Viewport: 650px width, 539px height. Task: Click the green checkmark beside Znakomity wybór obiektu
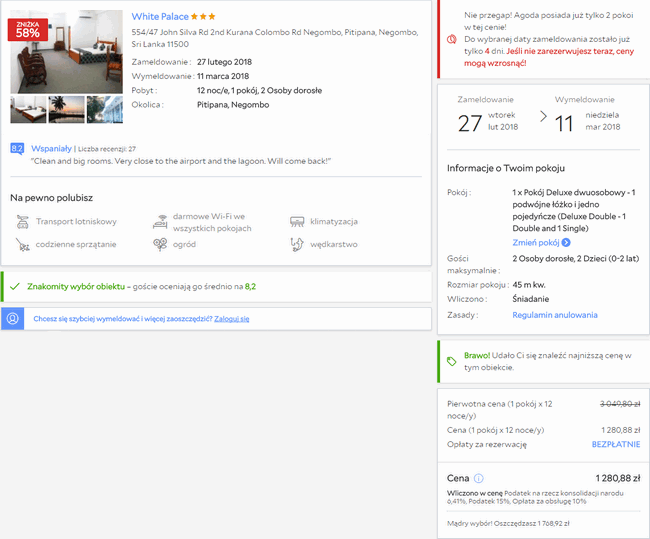pos(14,286)
